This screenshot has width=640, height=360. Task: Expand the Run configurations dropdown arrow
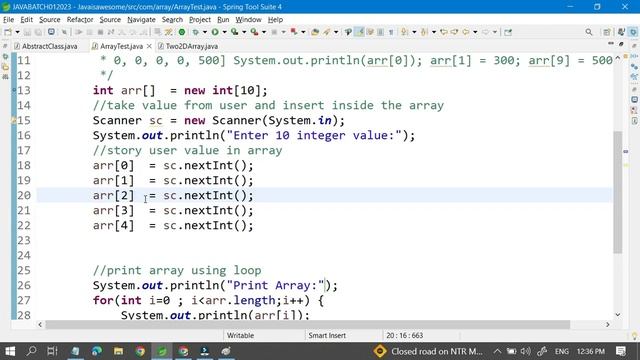(x=224, y=32)
